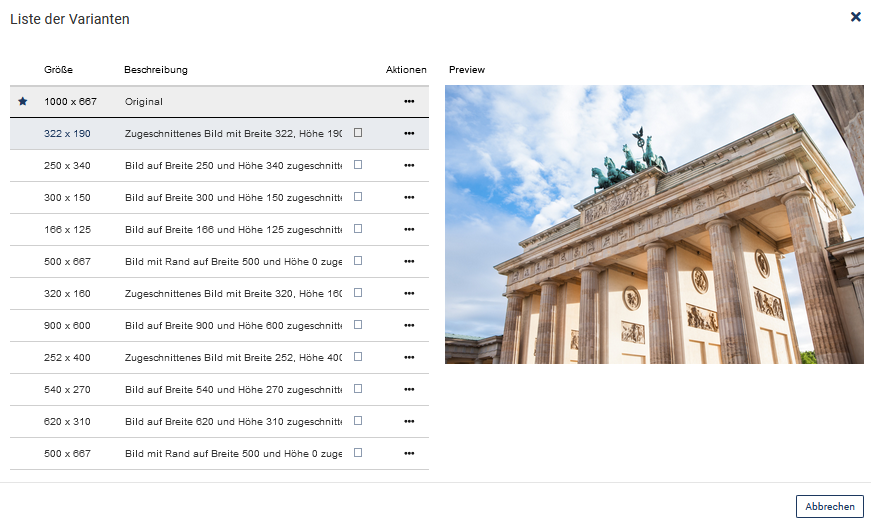The height and width of the screenshot is (524, 871).
Task: Click the Brandenburg Gate preview image
Action: [x=653, y=224]
